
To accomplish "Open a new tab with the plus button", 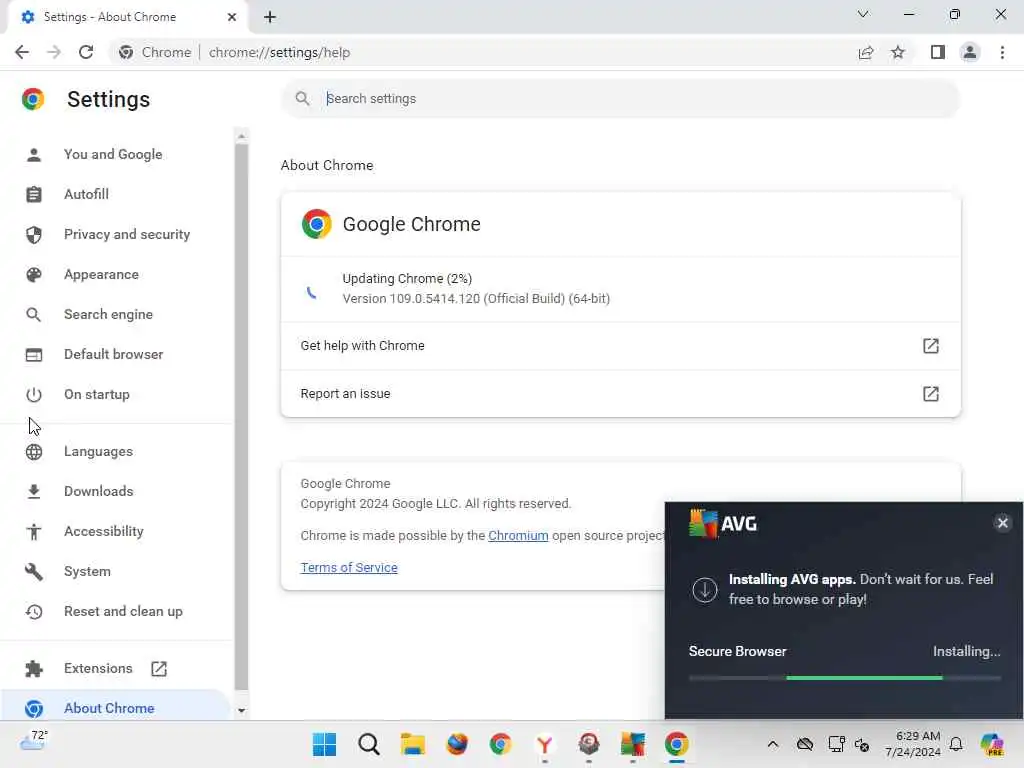I will 270,17.
